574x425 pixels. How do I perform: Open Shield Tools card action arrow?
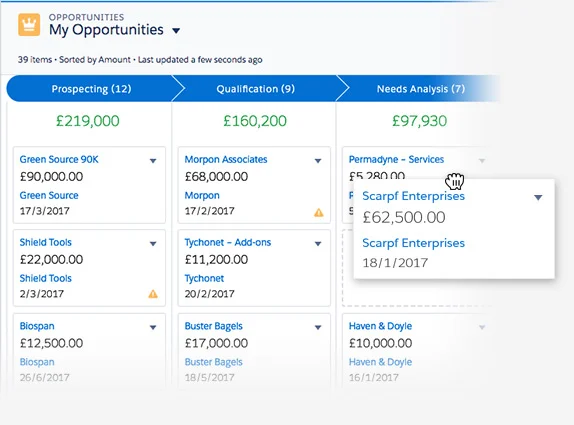coord(153,244)
